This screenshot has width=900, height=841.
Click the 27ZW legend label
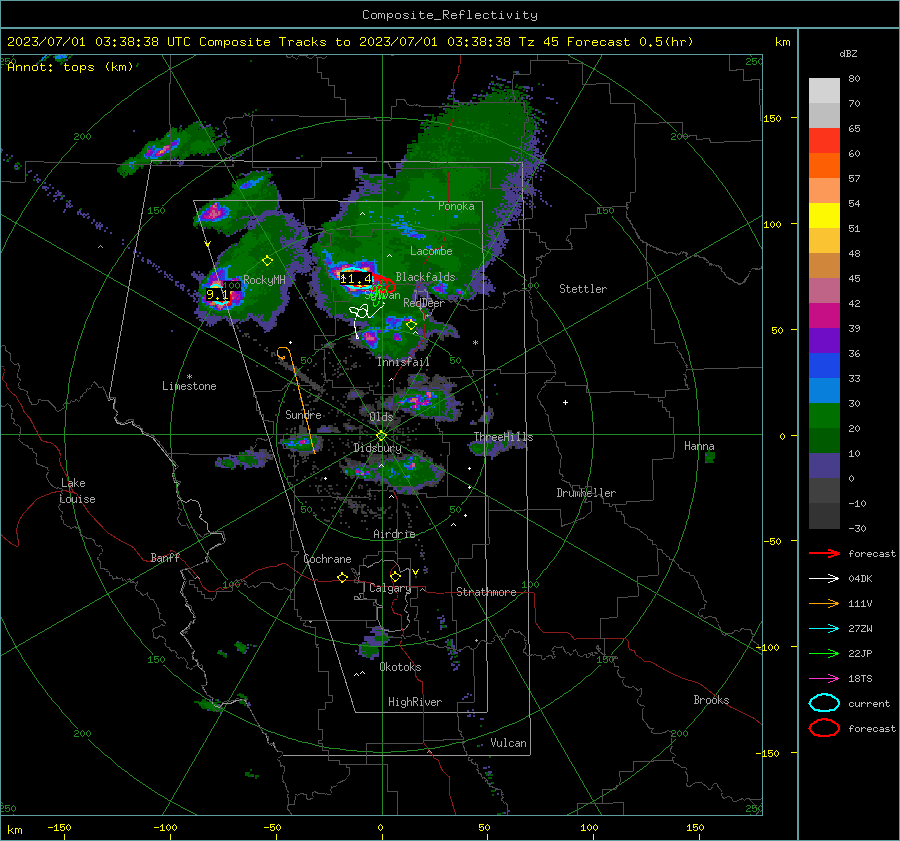pos(860,629)
